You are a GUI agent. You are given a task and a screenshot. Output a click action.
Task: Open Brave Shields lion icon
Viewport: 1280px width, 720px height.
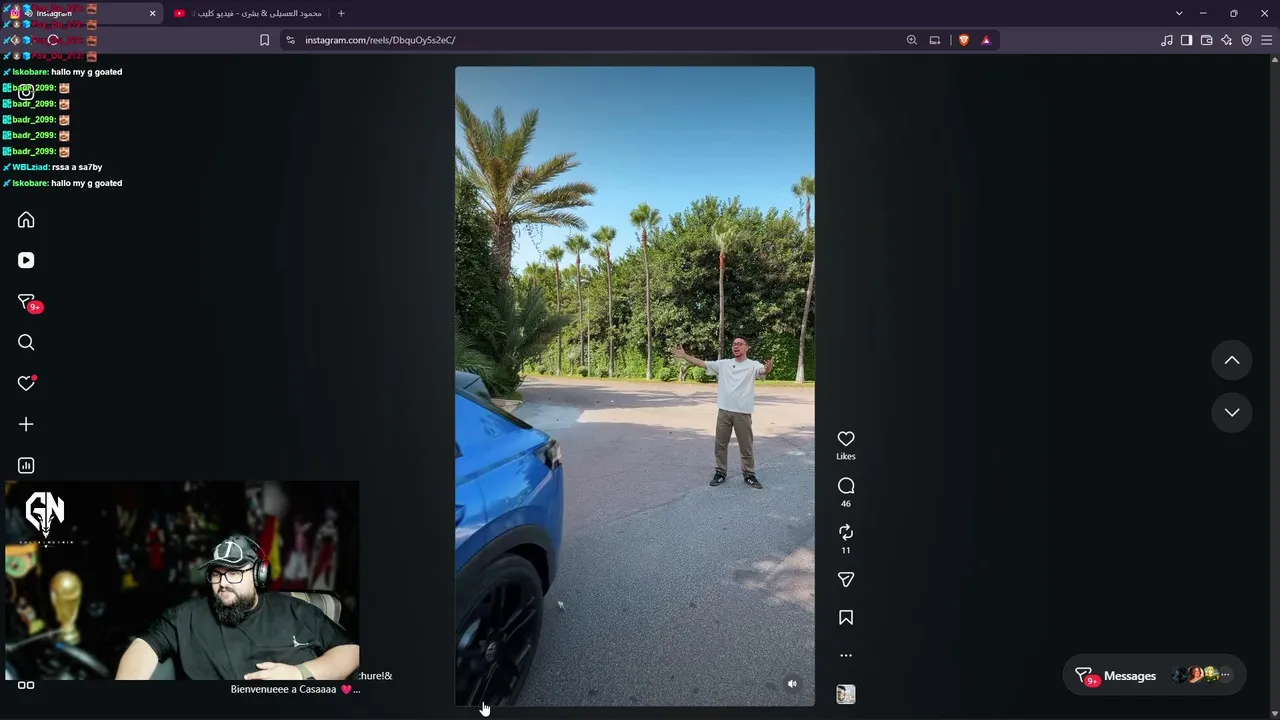tap(964, 40)
